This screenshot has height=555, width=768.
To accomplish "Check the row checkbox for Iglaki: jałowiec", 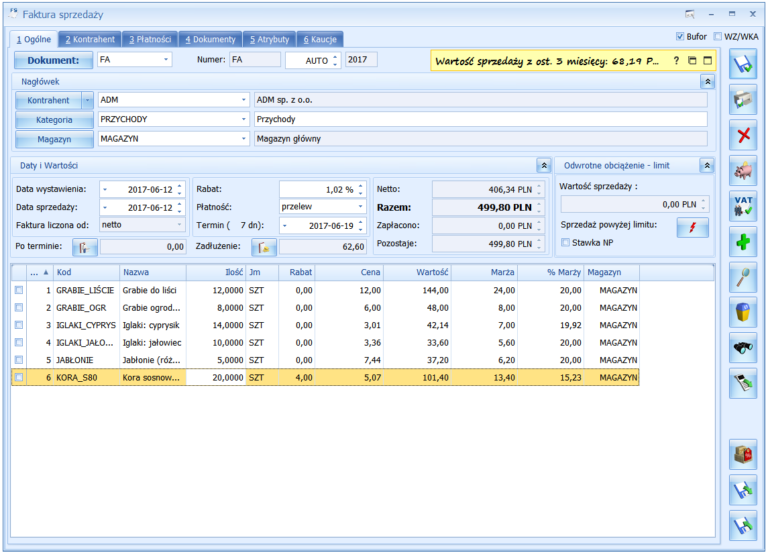I will (19, 342).
